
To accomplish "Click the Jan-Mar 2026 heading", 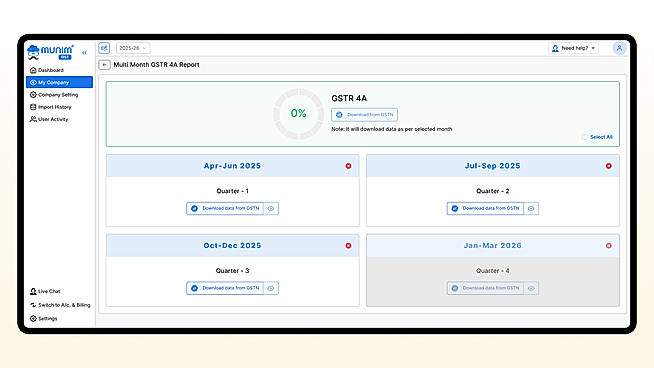I will pos(493,245).
